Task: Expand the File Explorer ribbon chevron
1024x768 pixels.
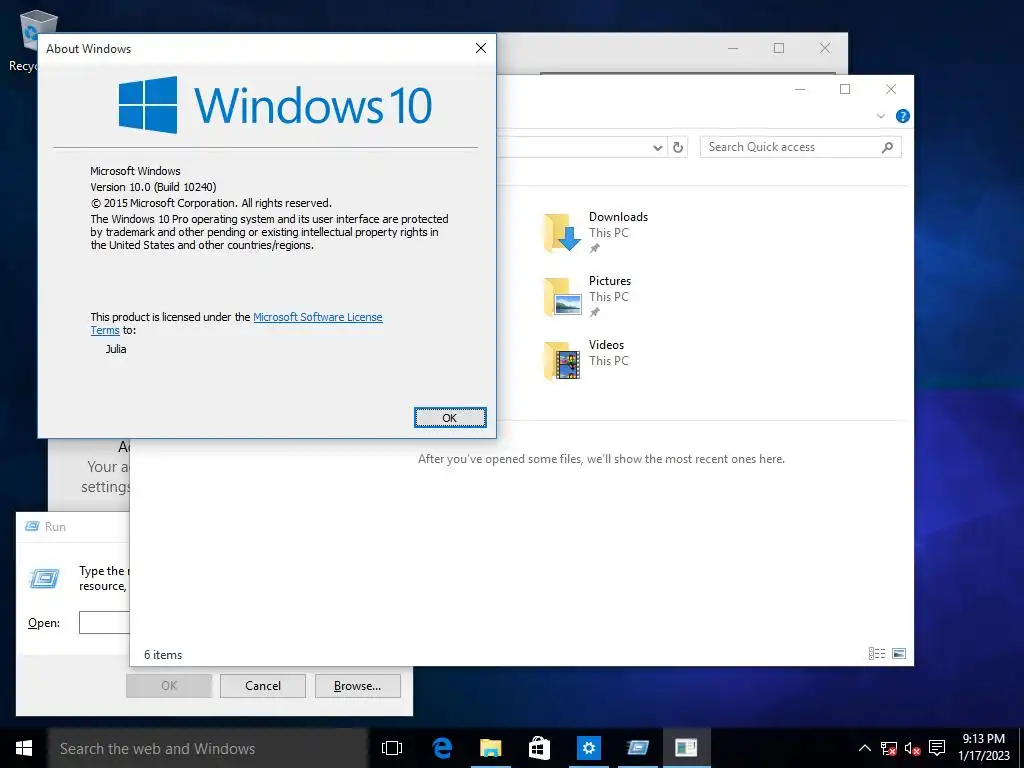Action: (x=880, y=116)
